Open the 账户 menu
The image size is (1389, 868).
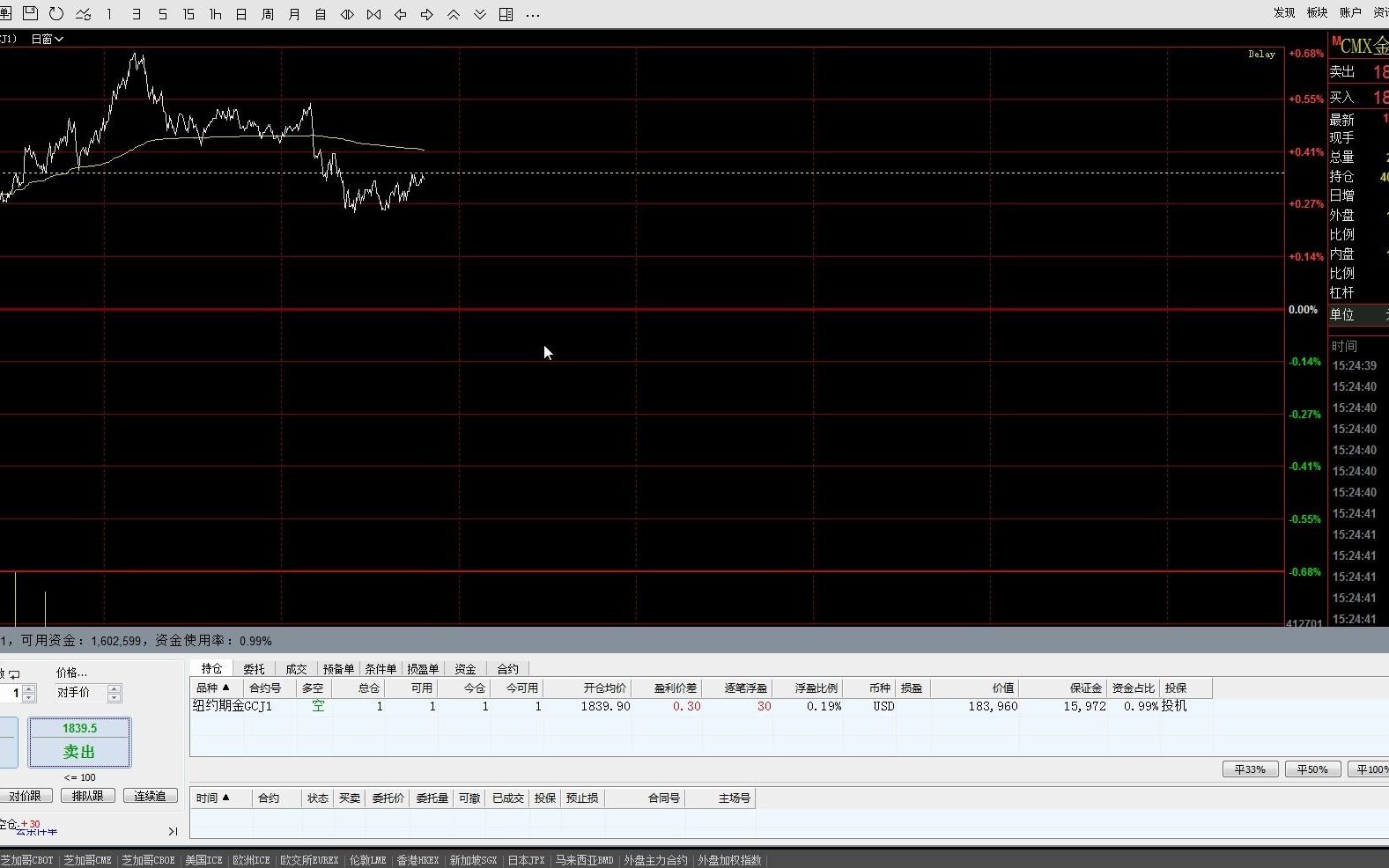[x=1350, y=12]
